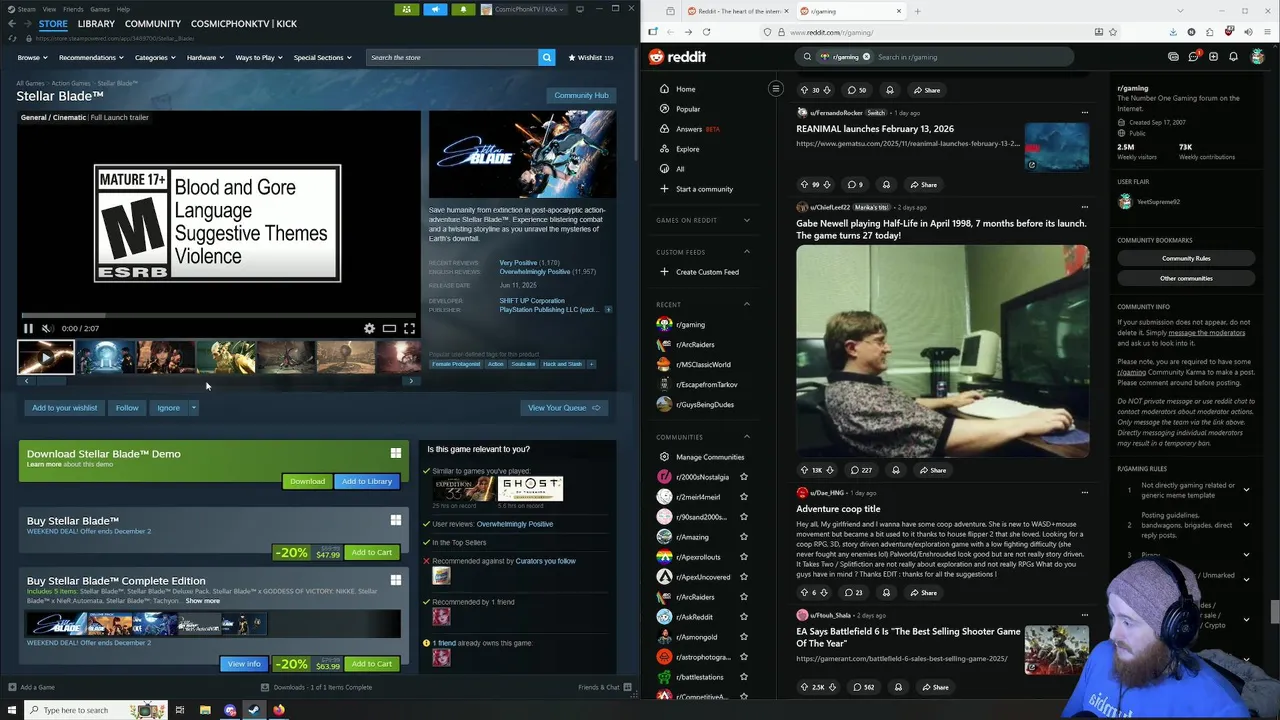Click the Steam store search magnifier button
This screenshot has height=720, width=1280.
tap(547, 57)
